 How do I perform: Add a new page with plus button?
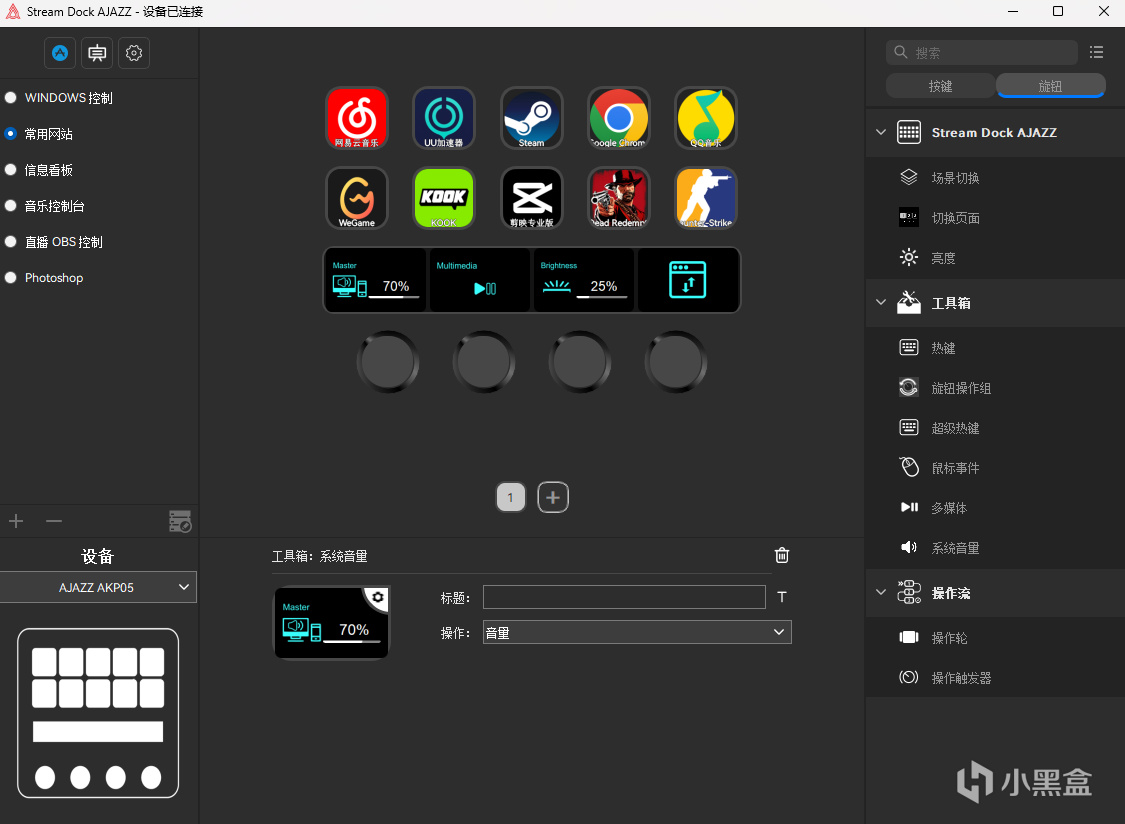pyautogui.click(x=553, y=497)
